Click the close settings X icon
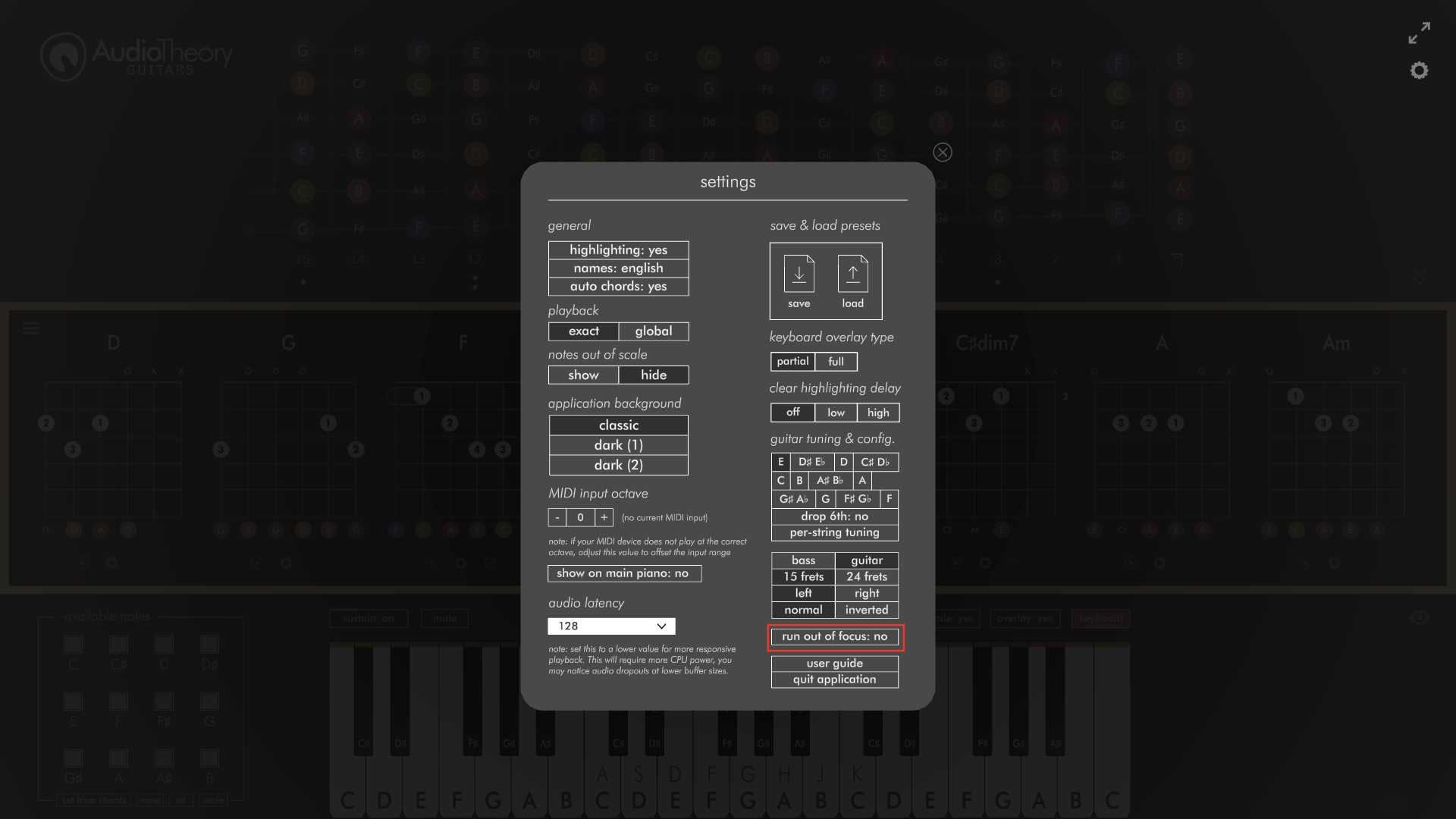1456x819 pixels. 942,152
